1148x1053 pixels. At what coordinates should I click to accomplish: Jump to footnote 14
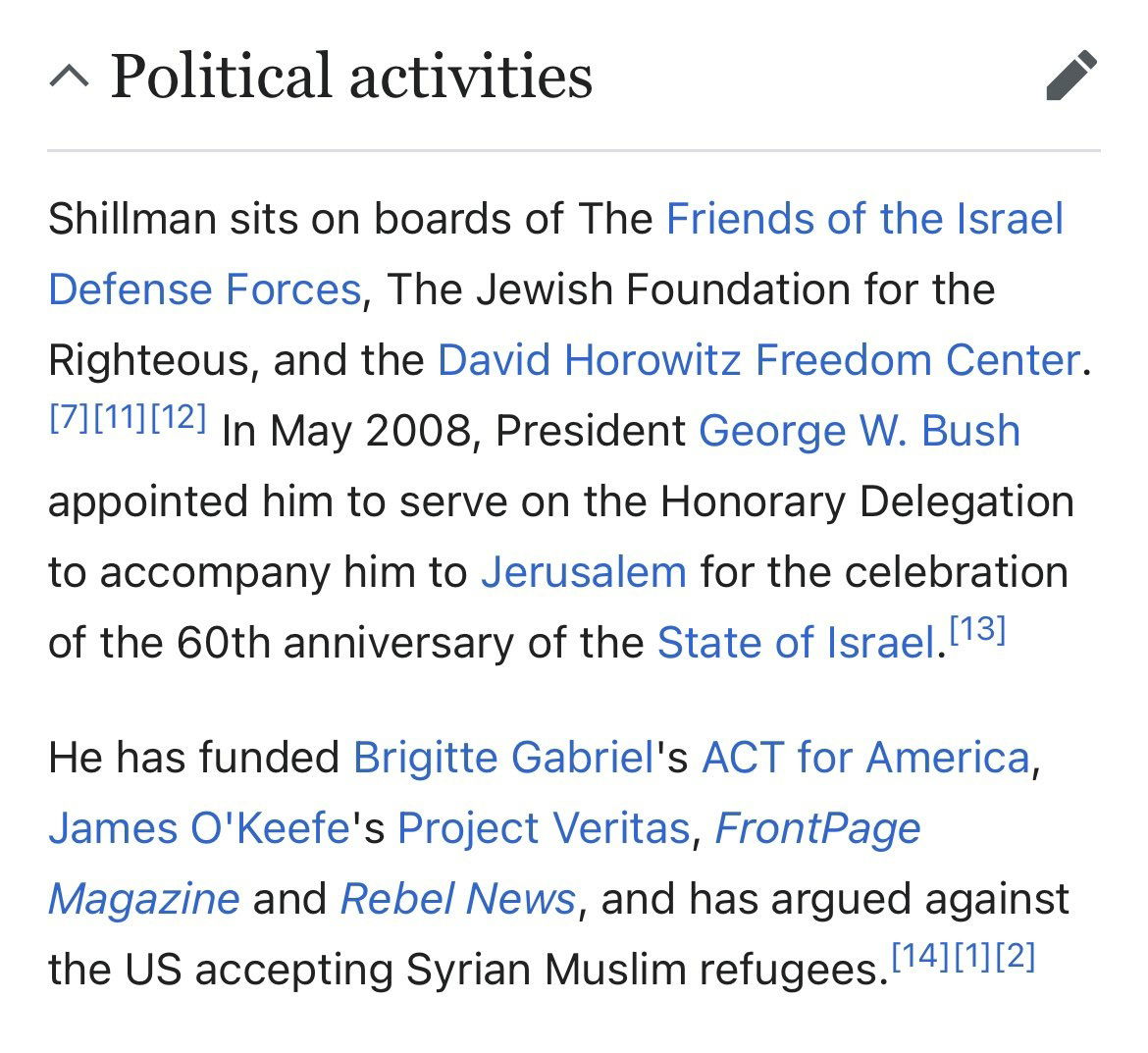[918, 956]
